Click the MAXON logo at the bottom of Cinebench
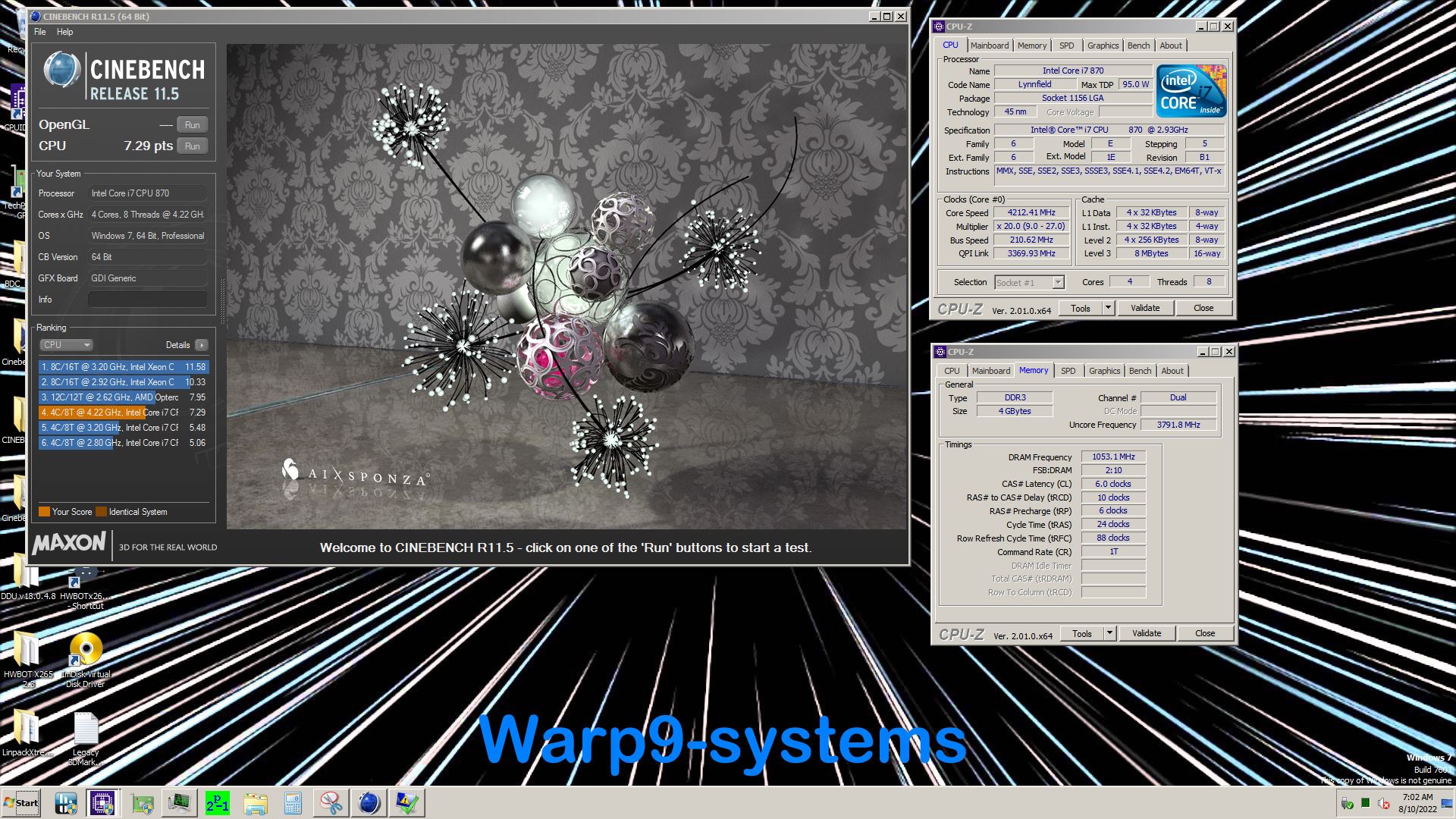Screen dimensions: 1456x819 click(69, 543)
